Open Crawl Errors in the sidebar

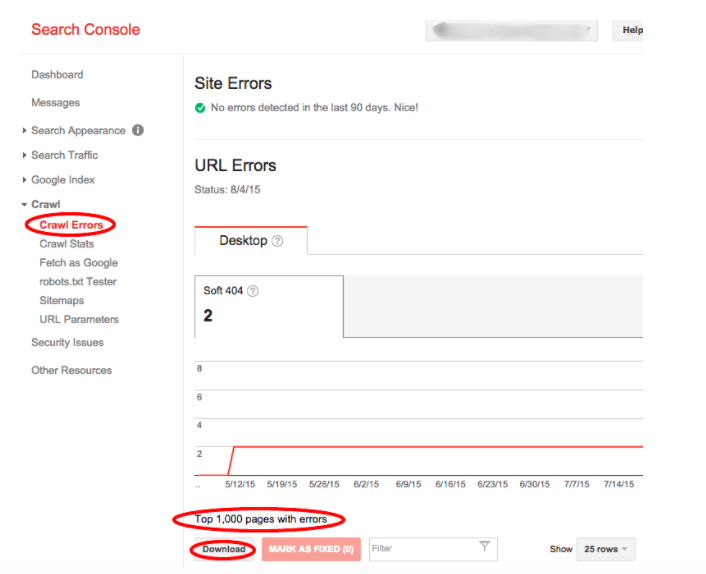click(71, 225)
